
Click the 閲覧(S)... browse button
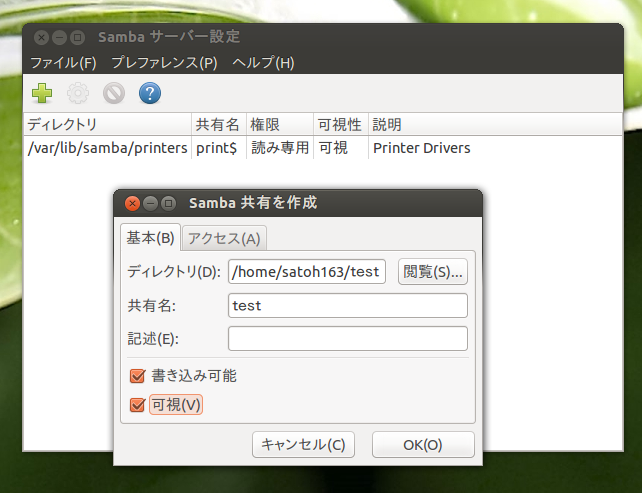[x=433, y=271]
